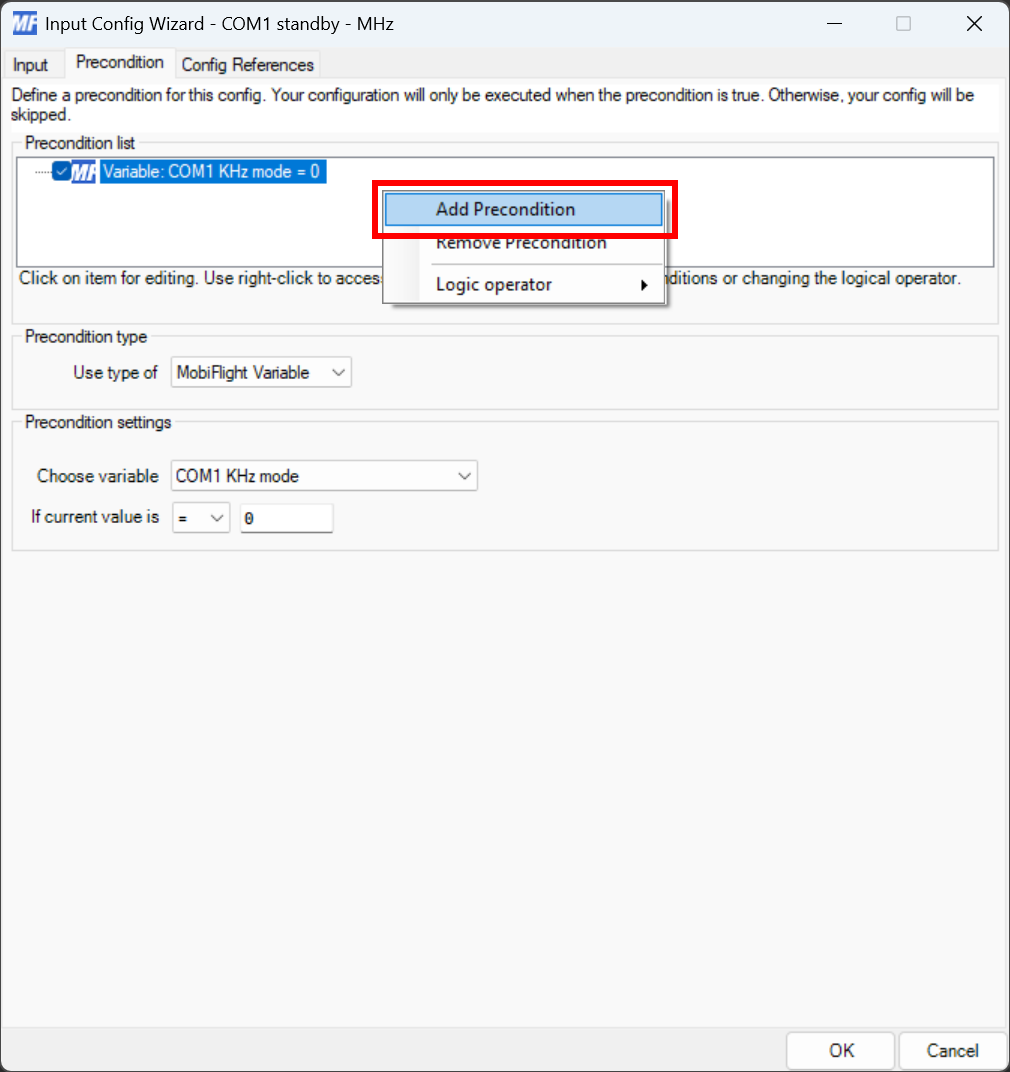This screenshot has height=1072, width=1010.
Task: Close the Input Config Wizard window
Action: coord(974,24)
